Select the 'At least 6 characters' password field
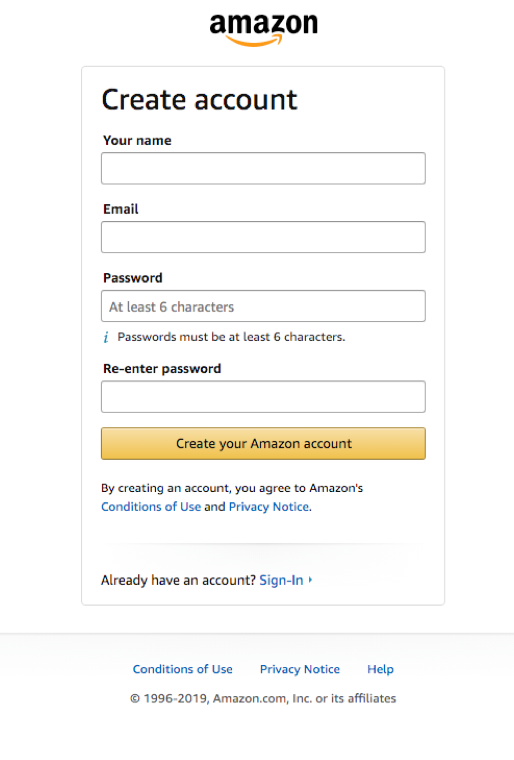 pos(263,306)
